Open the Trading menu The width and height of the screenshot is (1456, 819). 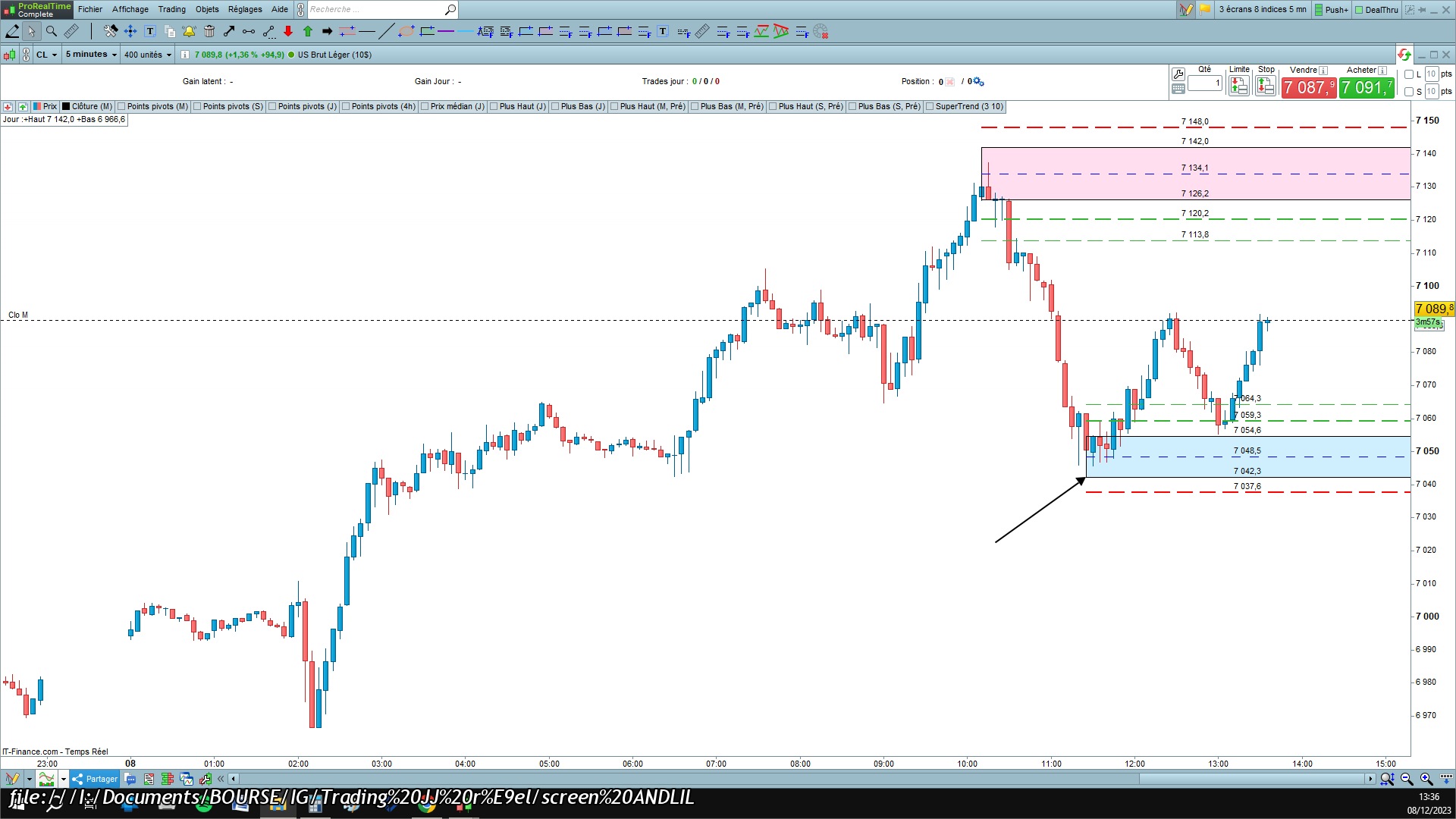[171, 9]
